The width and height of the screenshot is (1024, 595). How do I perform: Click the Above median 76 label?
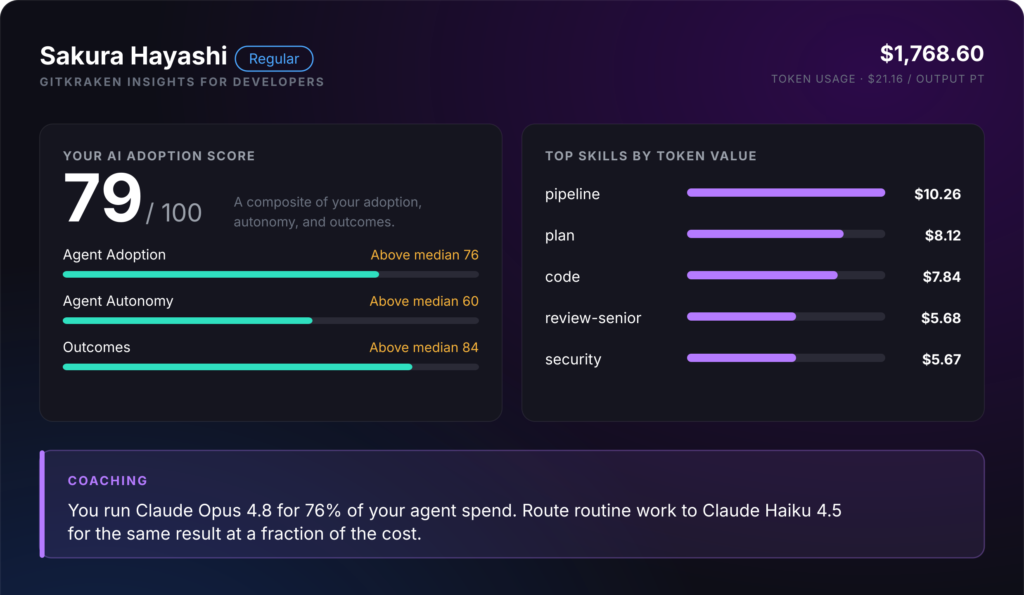pyautogui.click(x=424, y=255)
